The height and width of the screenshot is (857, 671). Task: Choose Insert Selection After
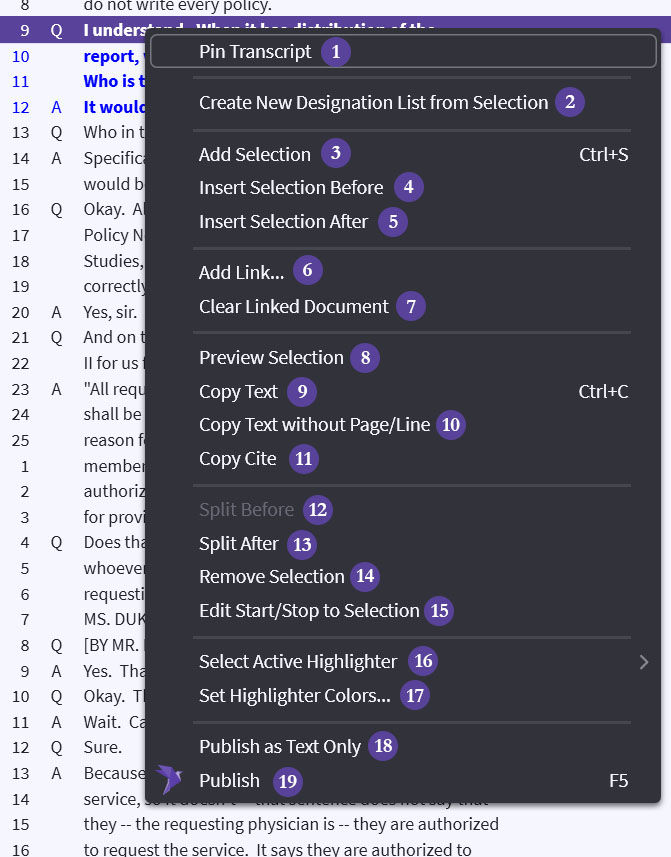click(x=283, y=222)
